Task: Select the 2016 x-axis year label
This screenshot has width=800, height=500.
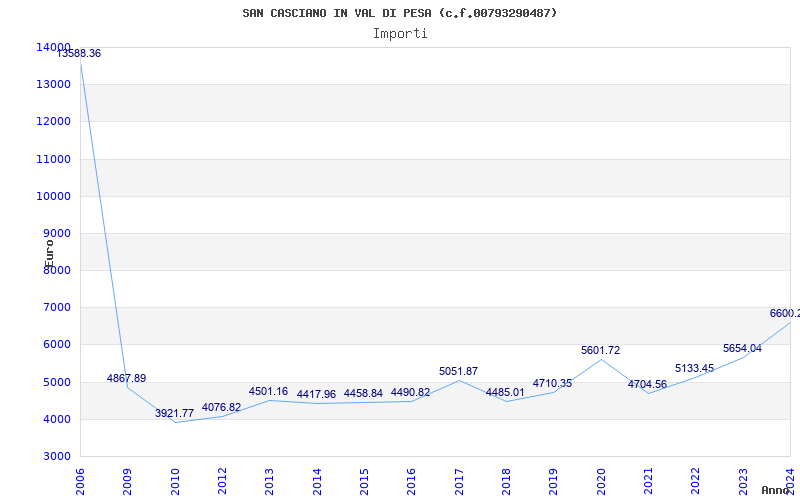Action: click(x=411, y=482)
